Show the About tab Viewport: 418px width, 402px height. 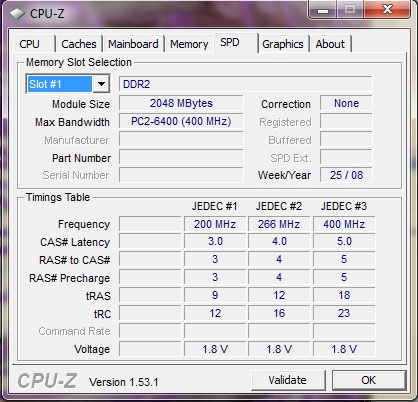point(330,44)
